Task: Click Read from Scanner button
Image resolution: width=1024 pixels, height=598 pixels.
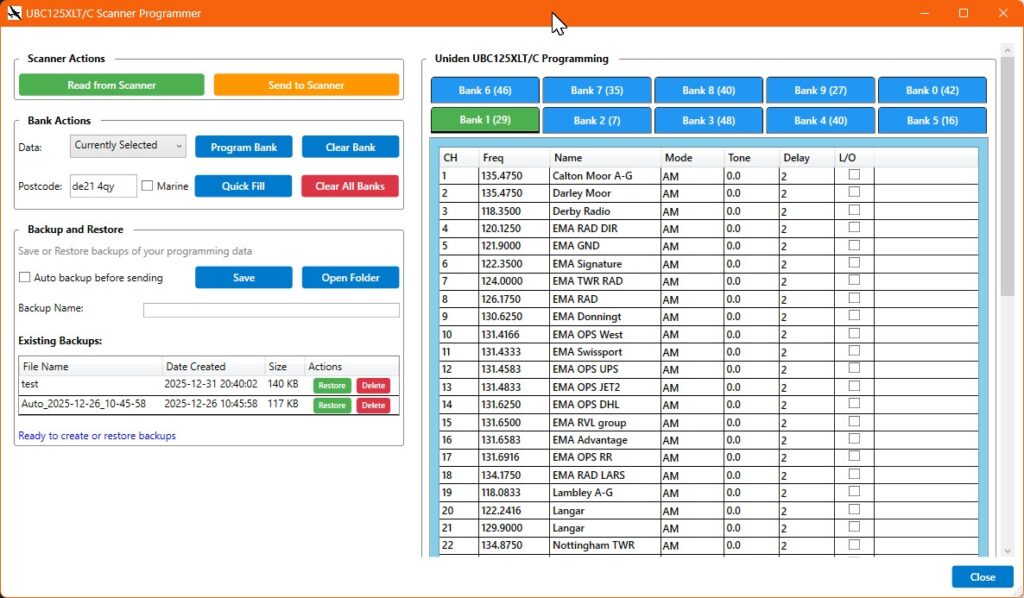Action: tap(112, 85)
